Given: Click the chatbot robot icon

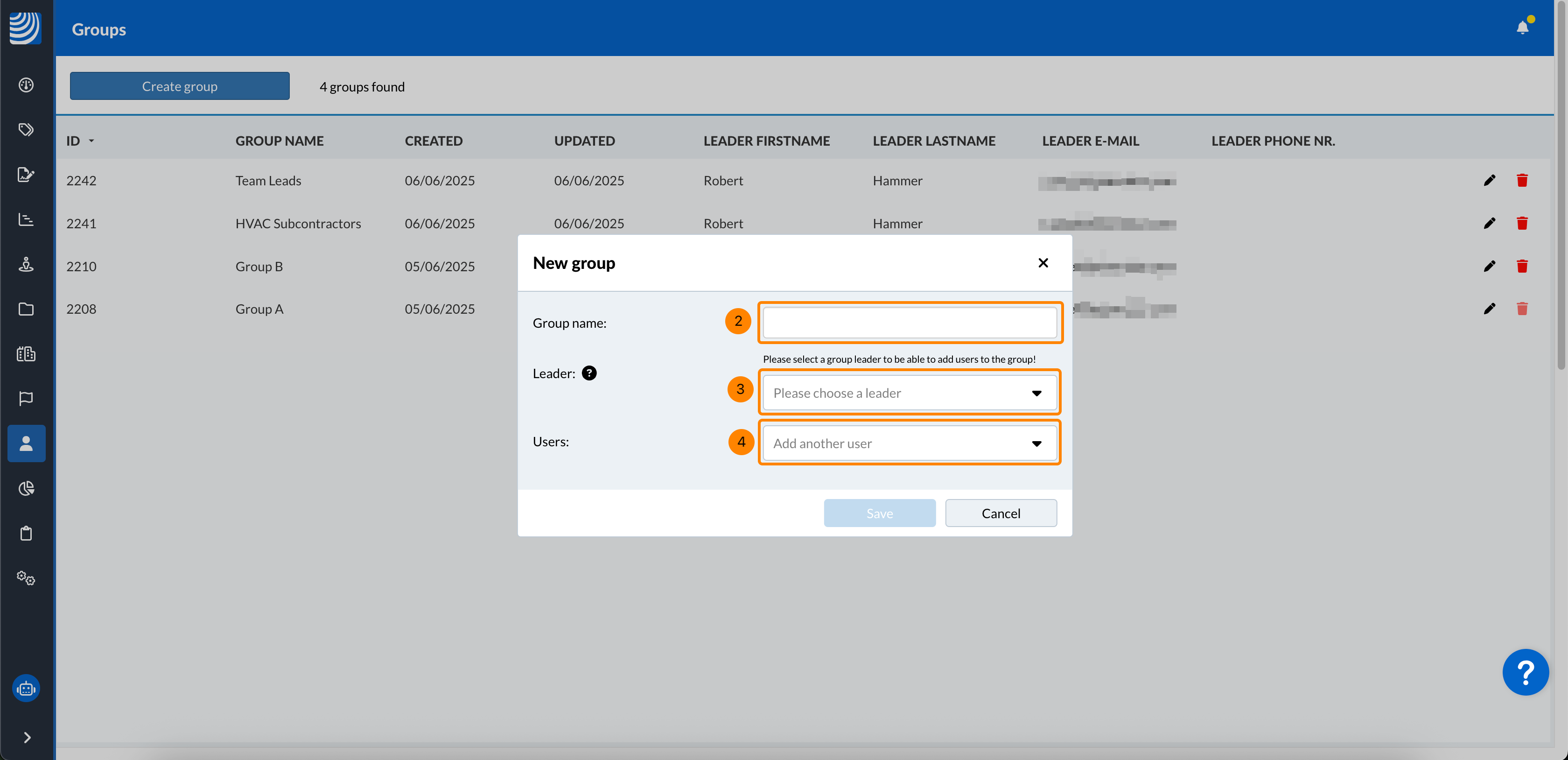Looking at the screenshot, I should [x=26, y=688].
